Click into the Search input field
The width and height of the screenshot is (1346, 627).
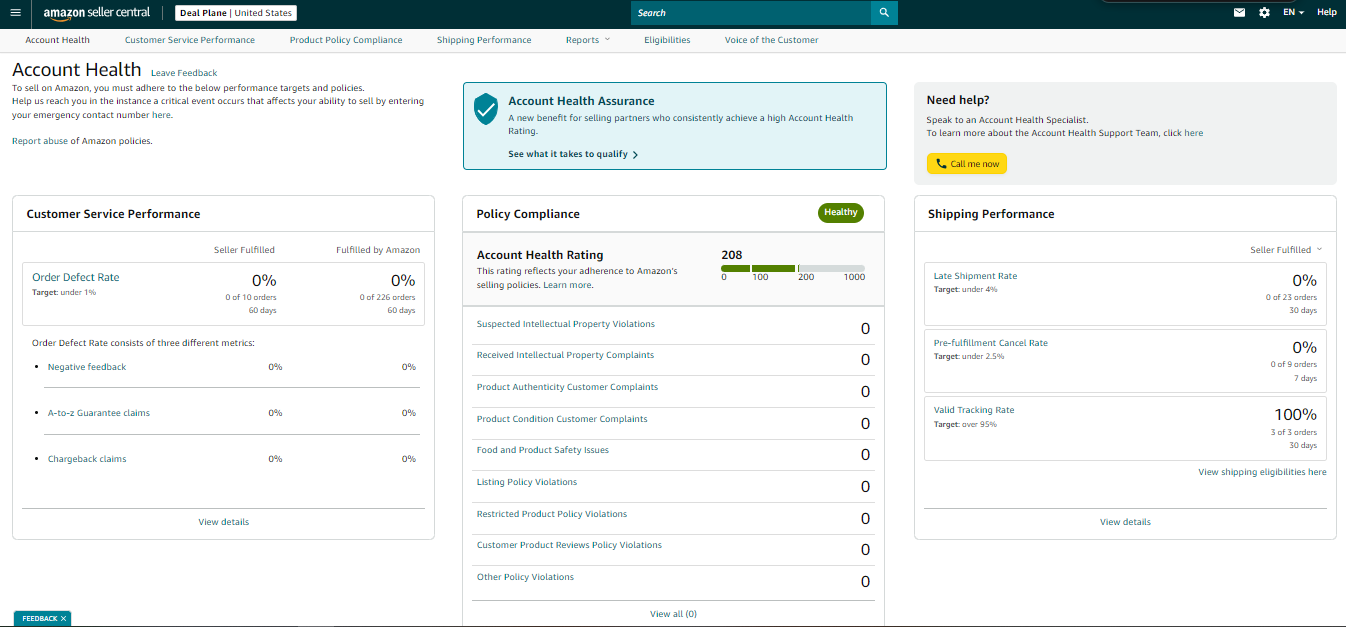tap(751, 13)
